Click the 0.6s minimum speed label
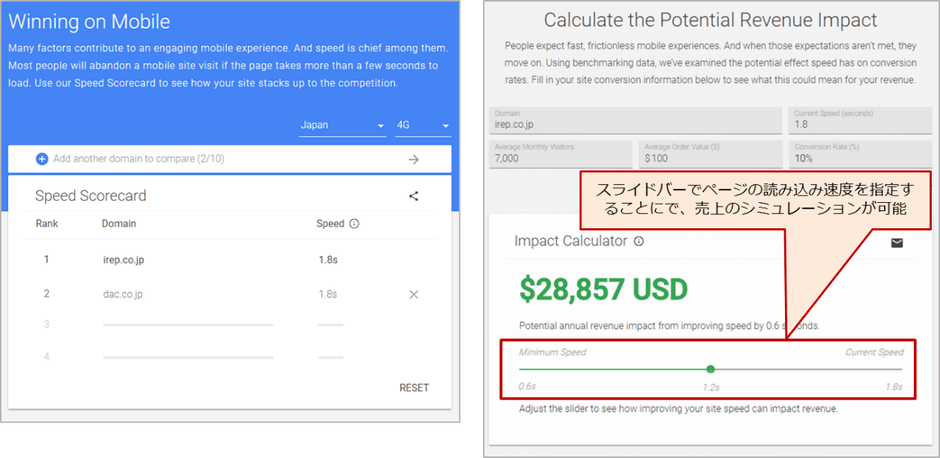The image size is (940, 458). click(x=528, y=387)
